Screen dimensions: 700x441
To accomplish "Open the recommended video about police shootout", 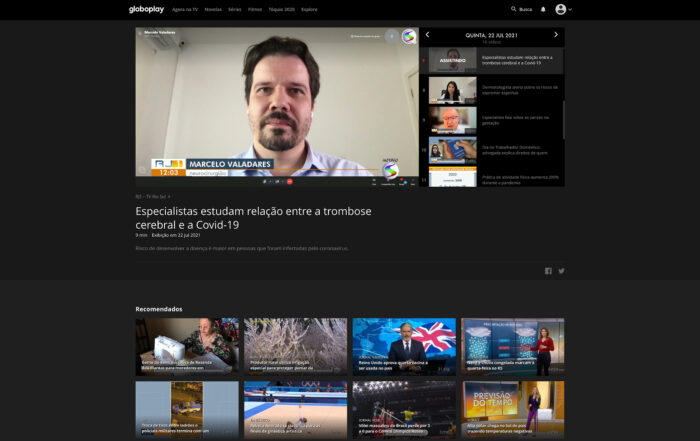I will tap(187, 410).
